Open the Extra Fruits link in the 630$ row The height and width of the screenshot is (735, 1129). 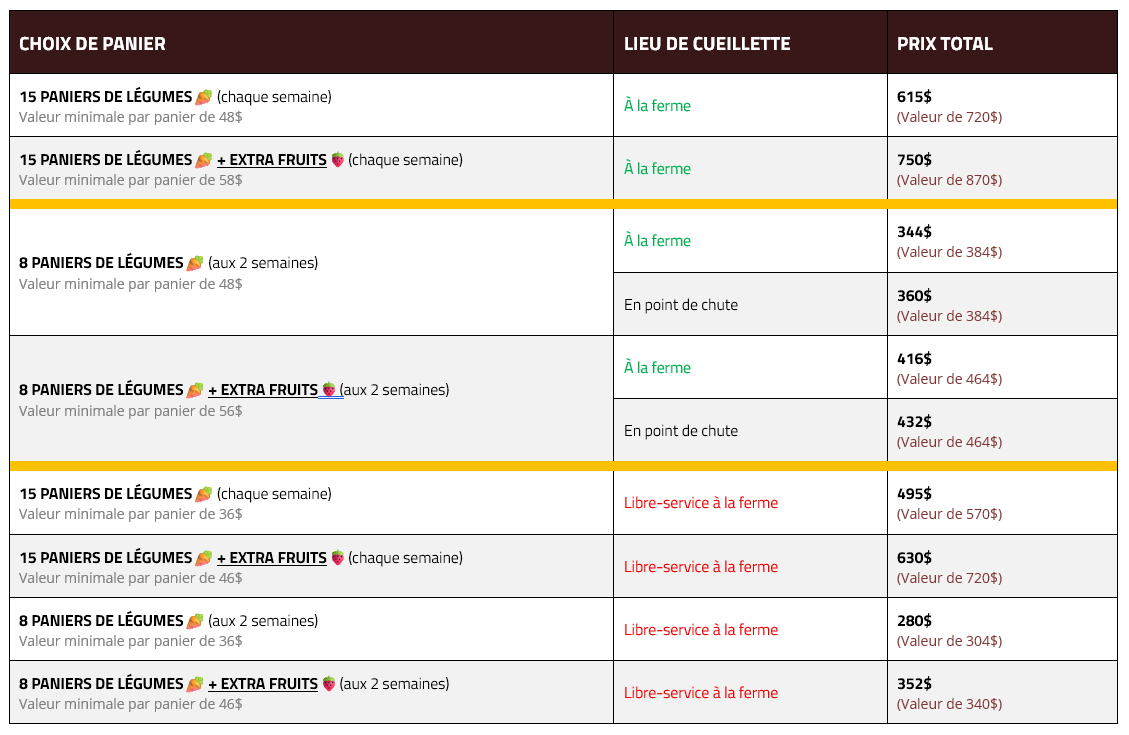tap(272, 558)
